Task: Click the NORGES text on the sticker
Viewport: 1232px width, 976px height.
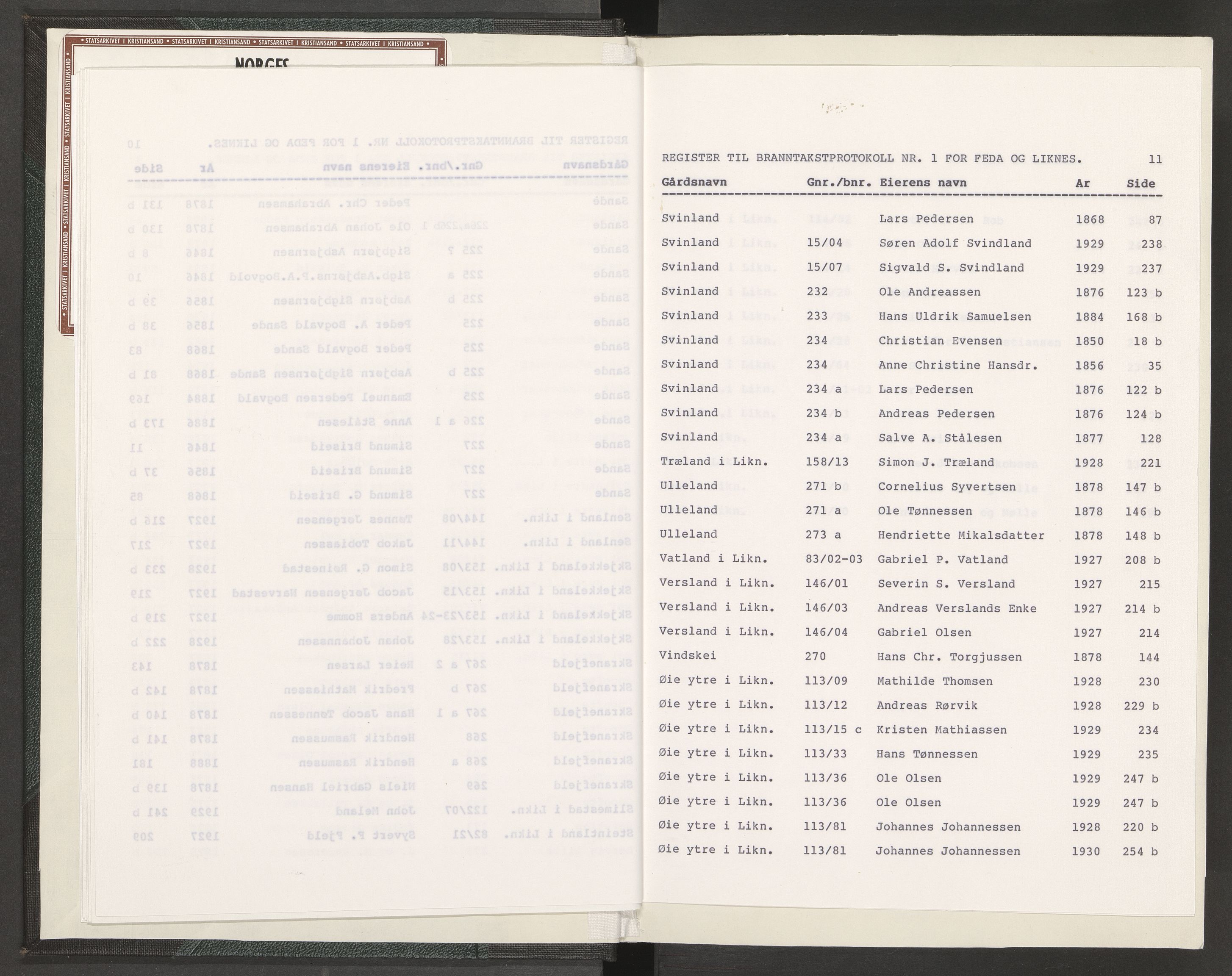Action: coord(262,62)
